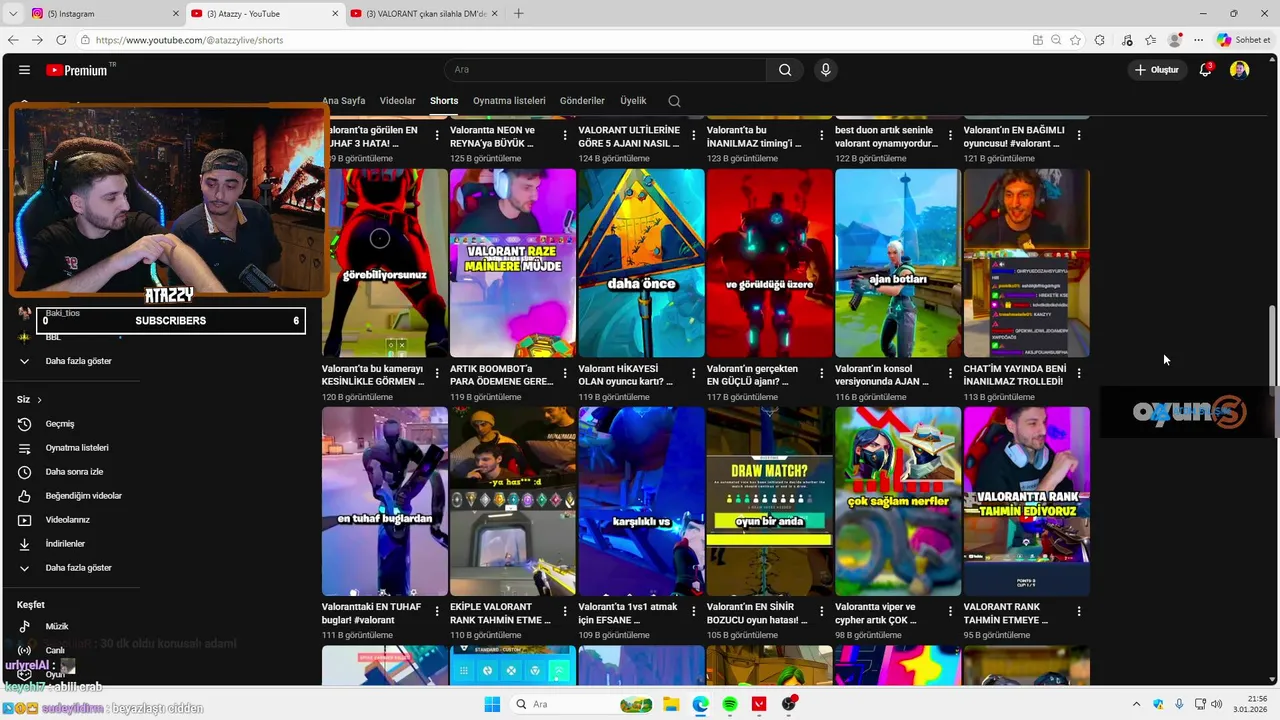This screenshot has height=720, width=1280.
Task: Go back with browser back arrow
Action: coord(13,40)
